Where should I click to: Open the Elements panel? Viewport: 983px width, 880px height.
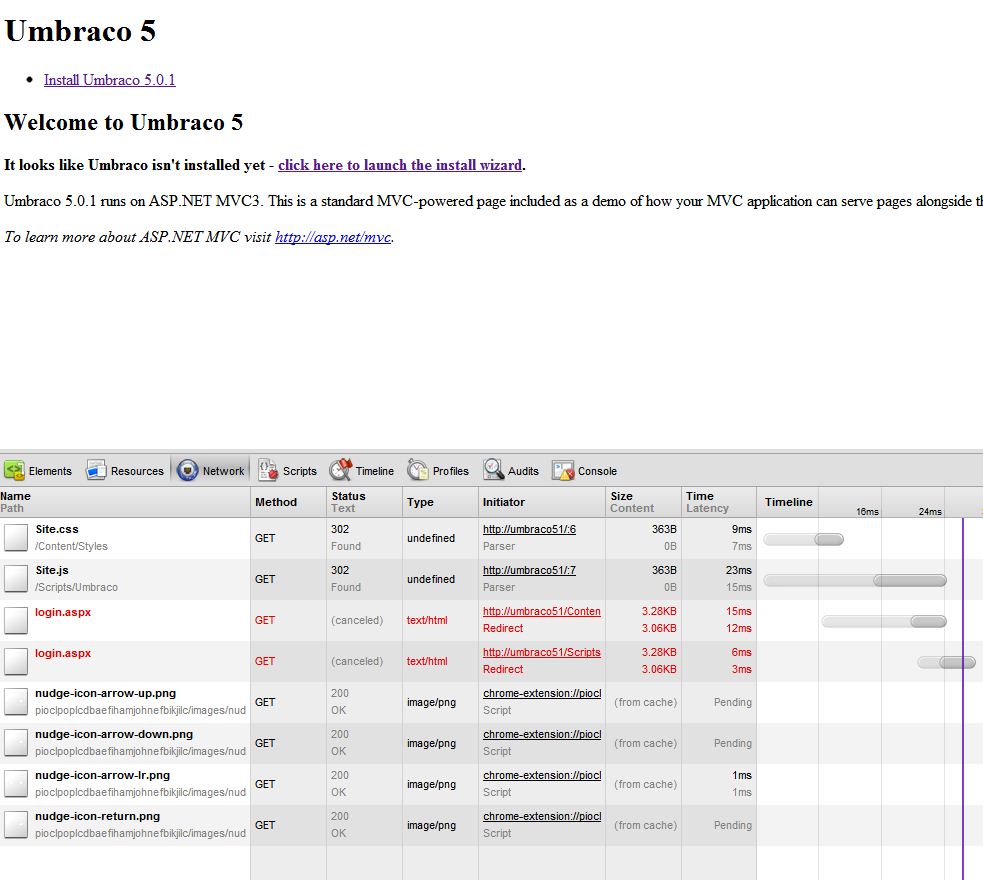38,471
